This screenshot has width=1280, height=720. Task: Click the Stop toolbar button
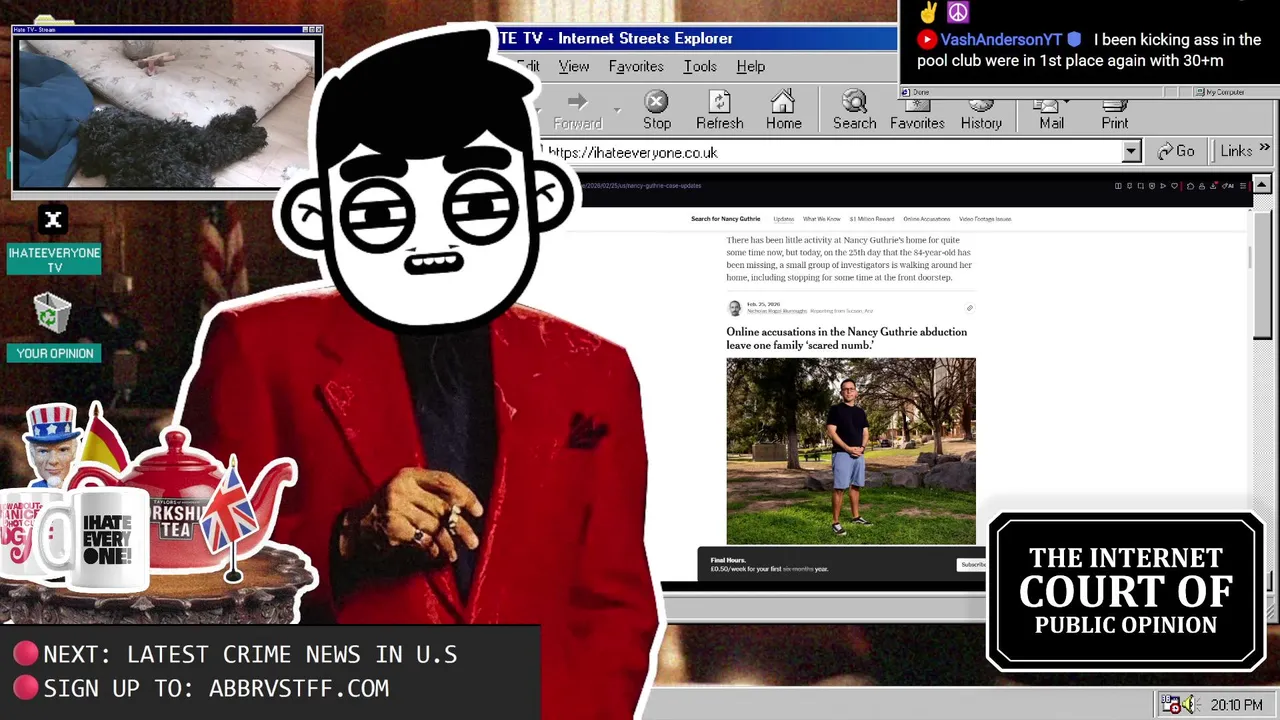[657, 111]
